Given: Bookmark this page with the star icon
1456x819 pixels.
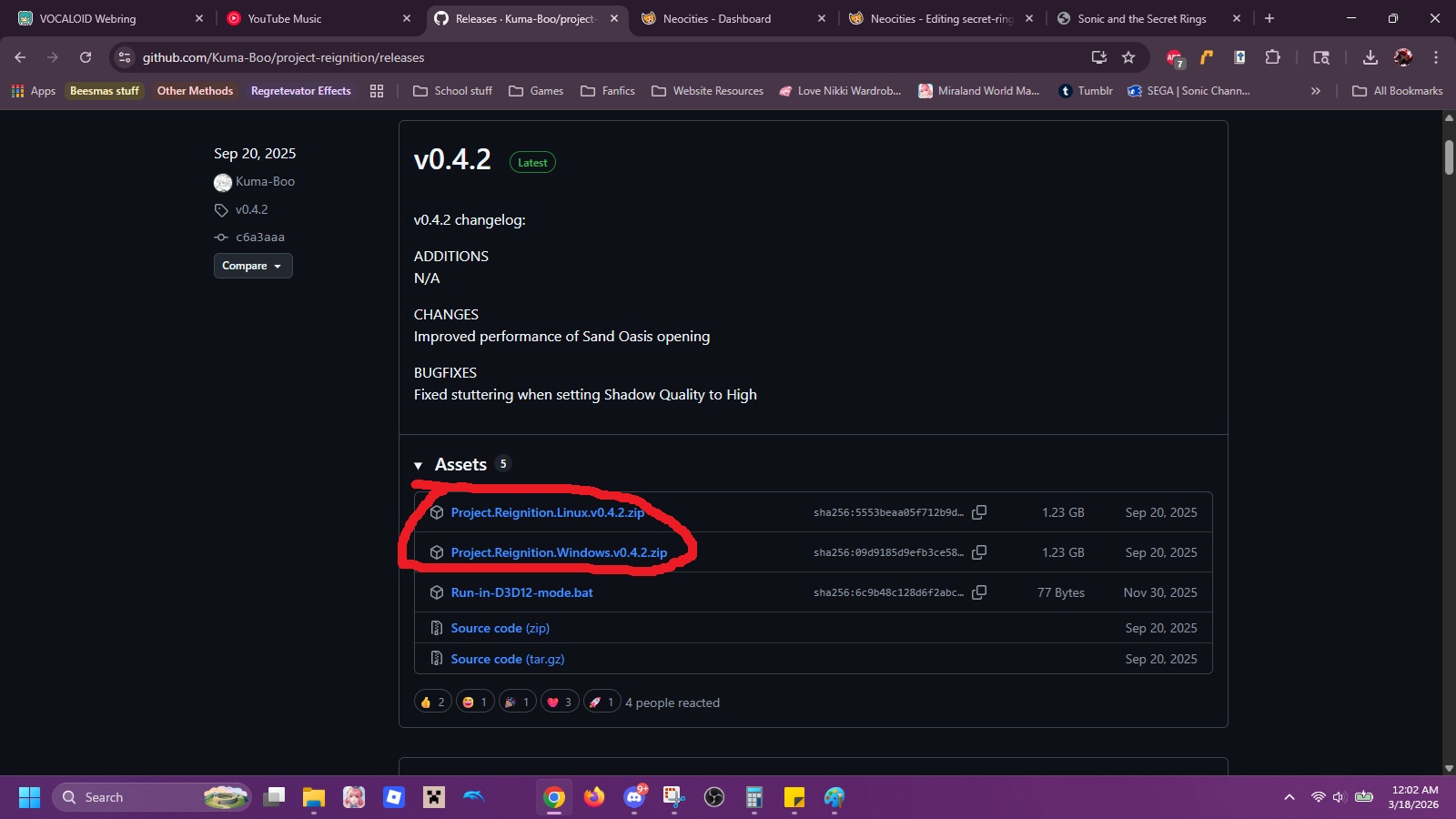Looking at the screenshot, I should point(1128,57).
